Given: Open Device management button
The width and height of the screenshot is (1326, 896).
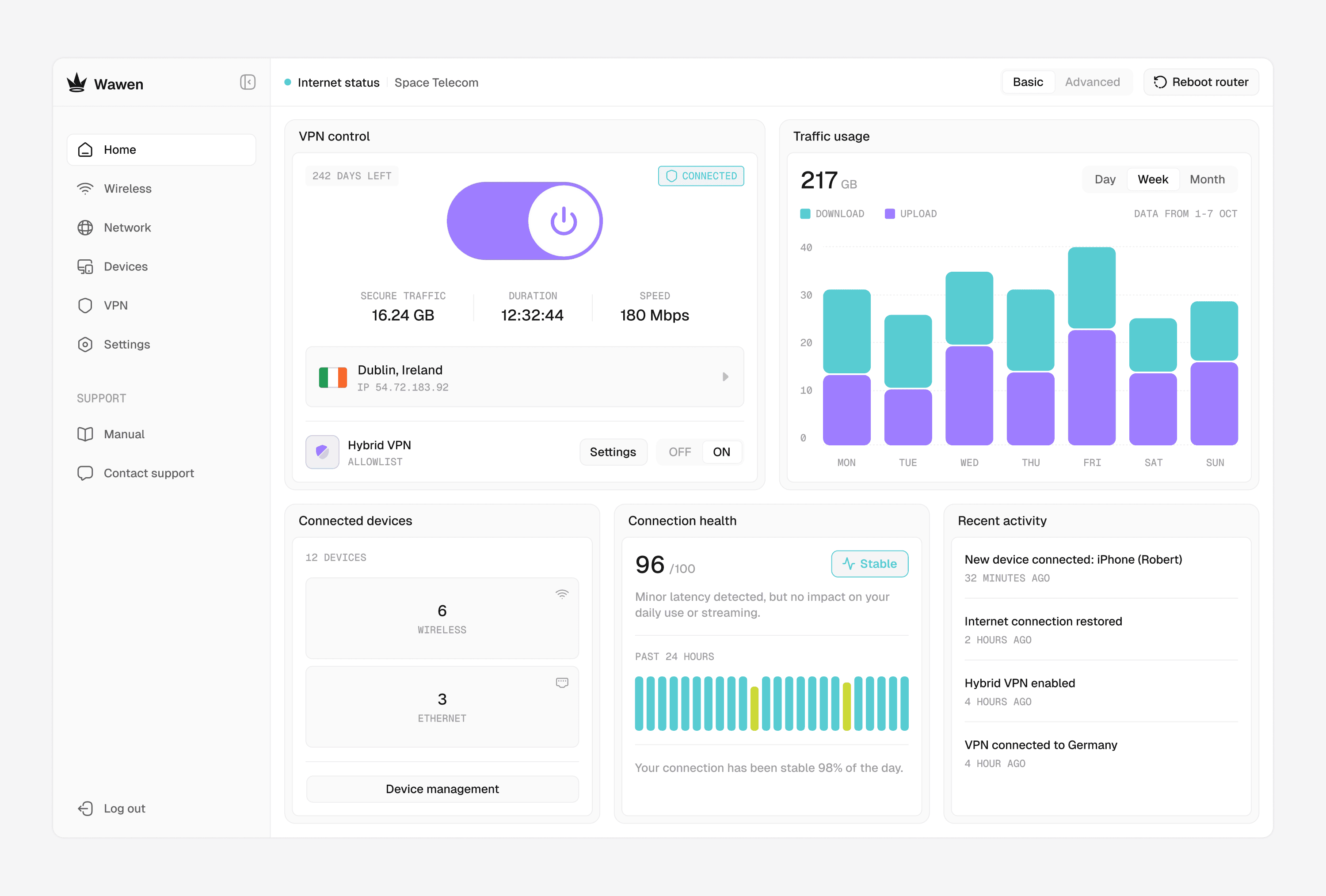Looking at the screenshot, I should point(442,789).
